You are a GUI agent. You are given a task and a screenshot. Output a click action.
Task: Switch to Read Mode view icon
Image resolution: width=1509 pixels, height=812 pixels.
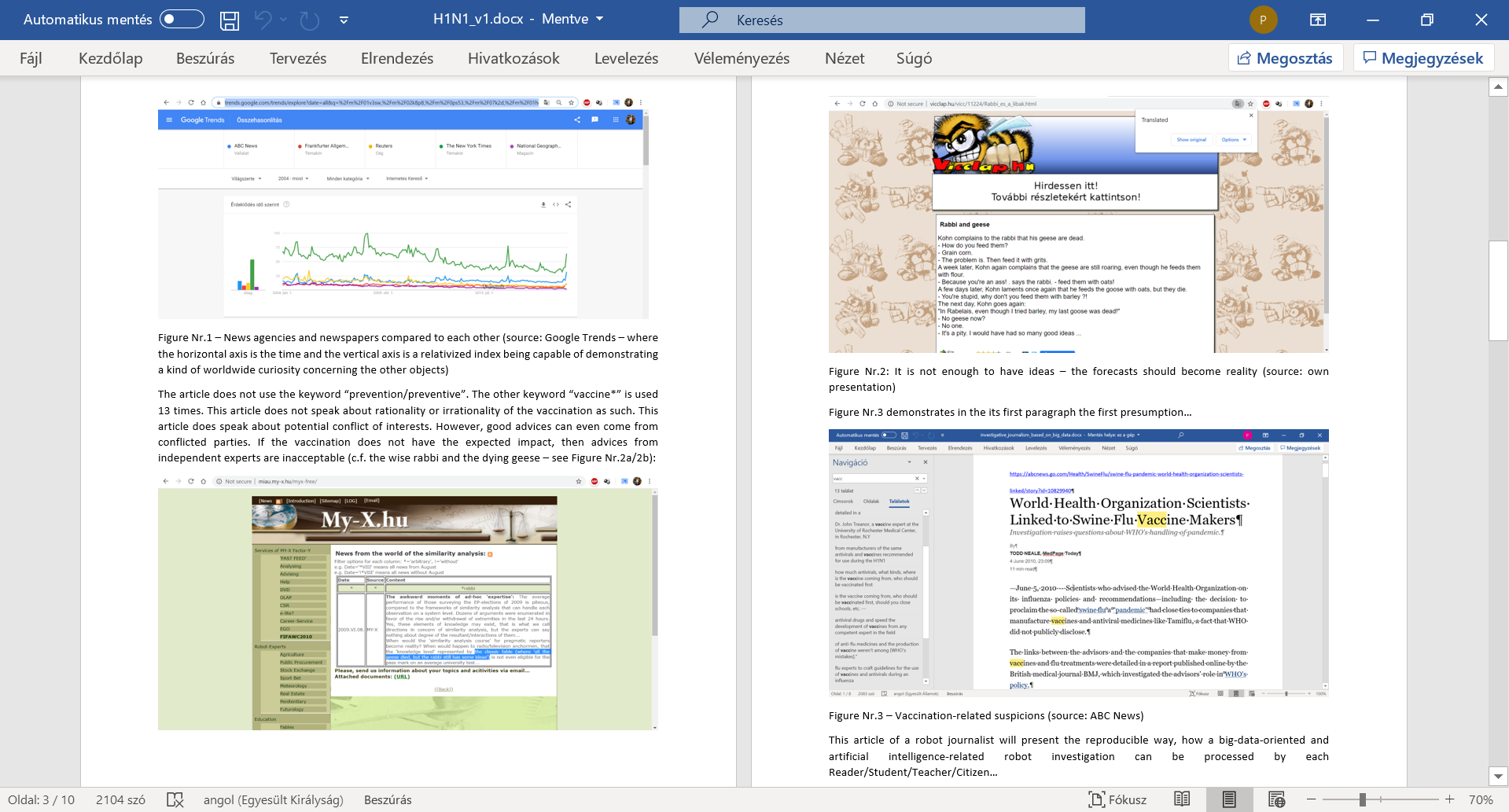[1182, 799]
